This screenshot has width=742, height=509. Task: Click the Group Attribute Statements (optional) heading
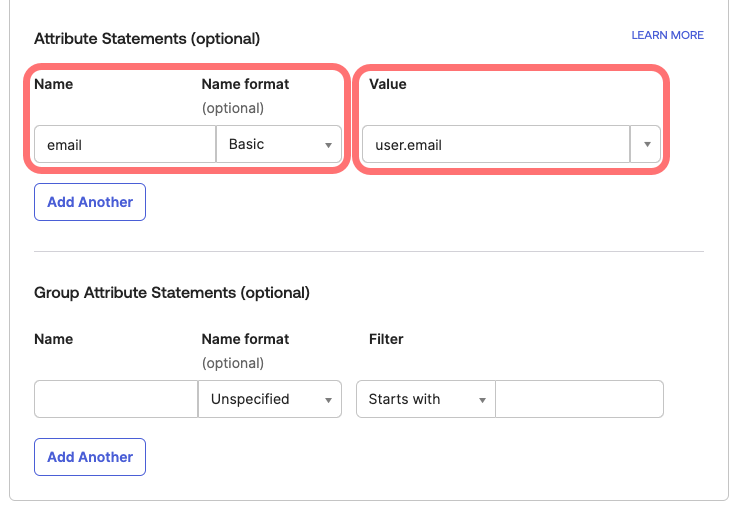pos(172,293)
